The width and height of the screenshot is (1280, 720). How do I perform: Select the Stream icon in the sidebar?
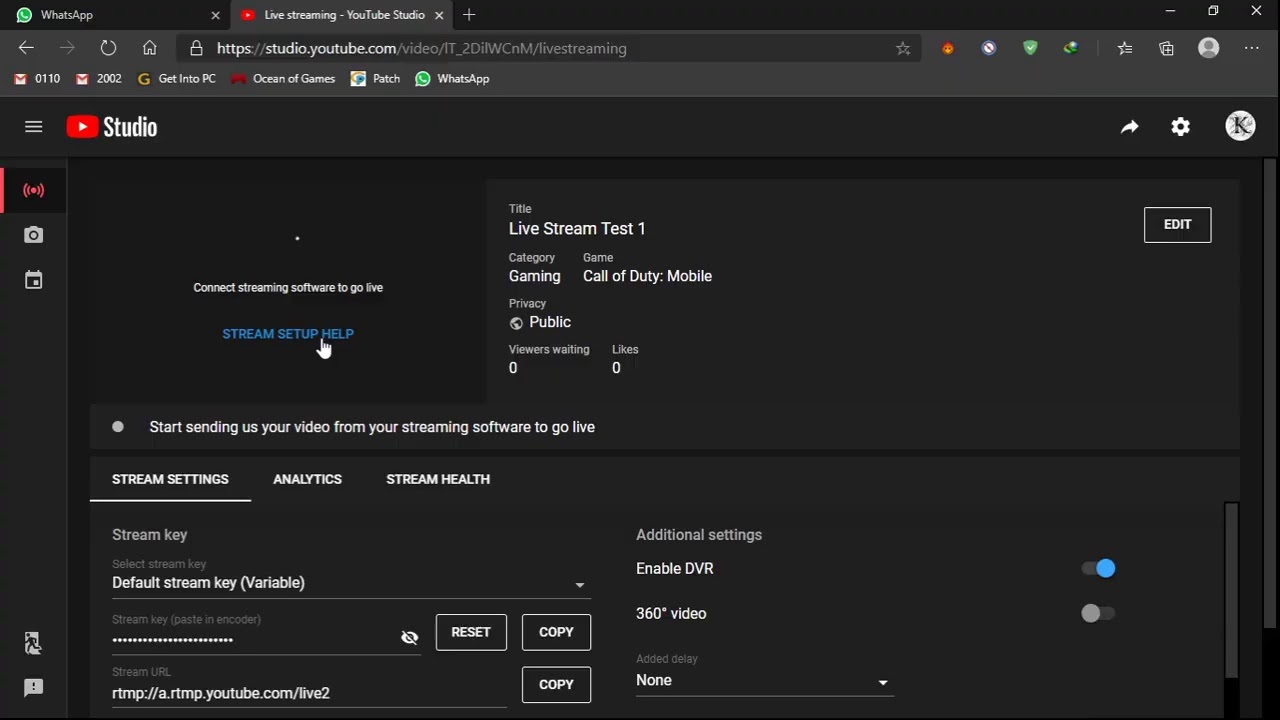[33, 190]
